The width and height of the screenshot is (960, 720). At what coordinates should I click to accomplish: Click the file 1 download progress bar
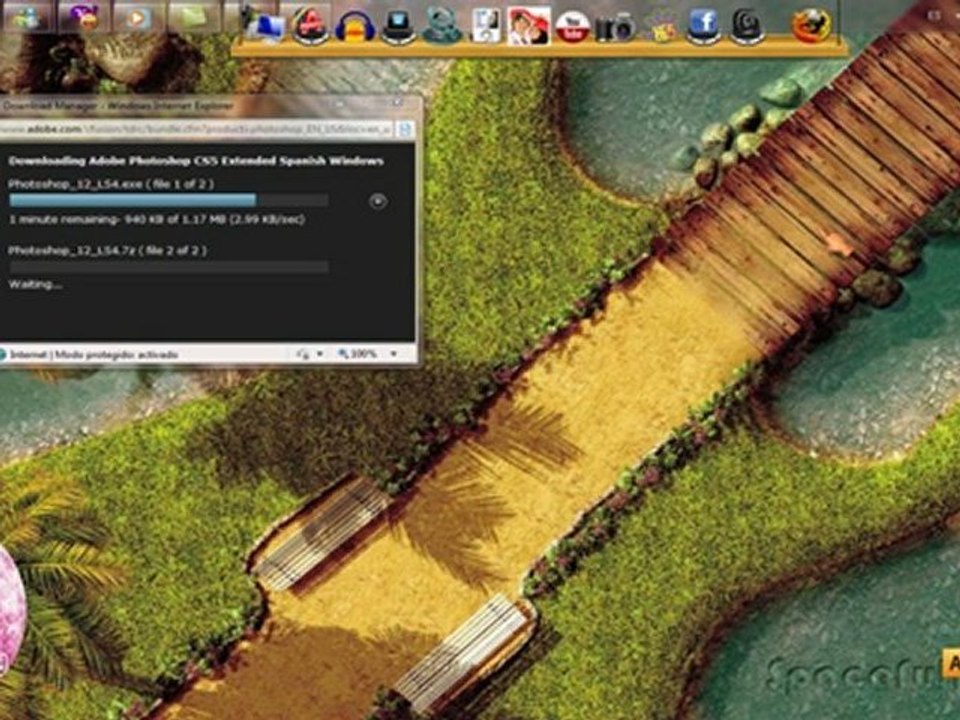(169, 201)
